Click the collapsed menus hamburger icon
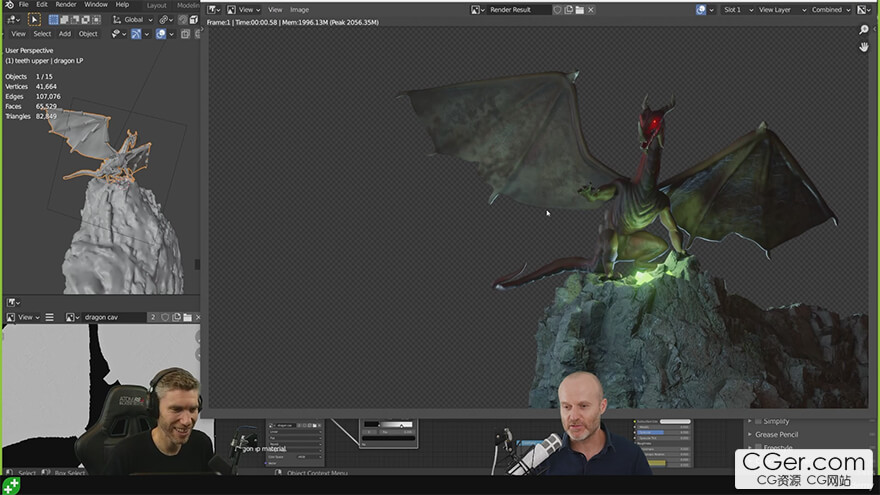 tap(49, 317)
